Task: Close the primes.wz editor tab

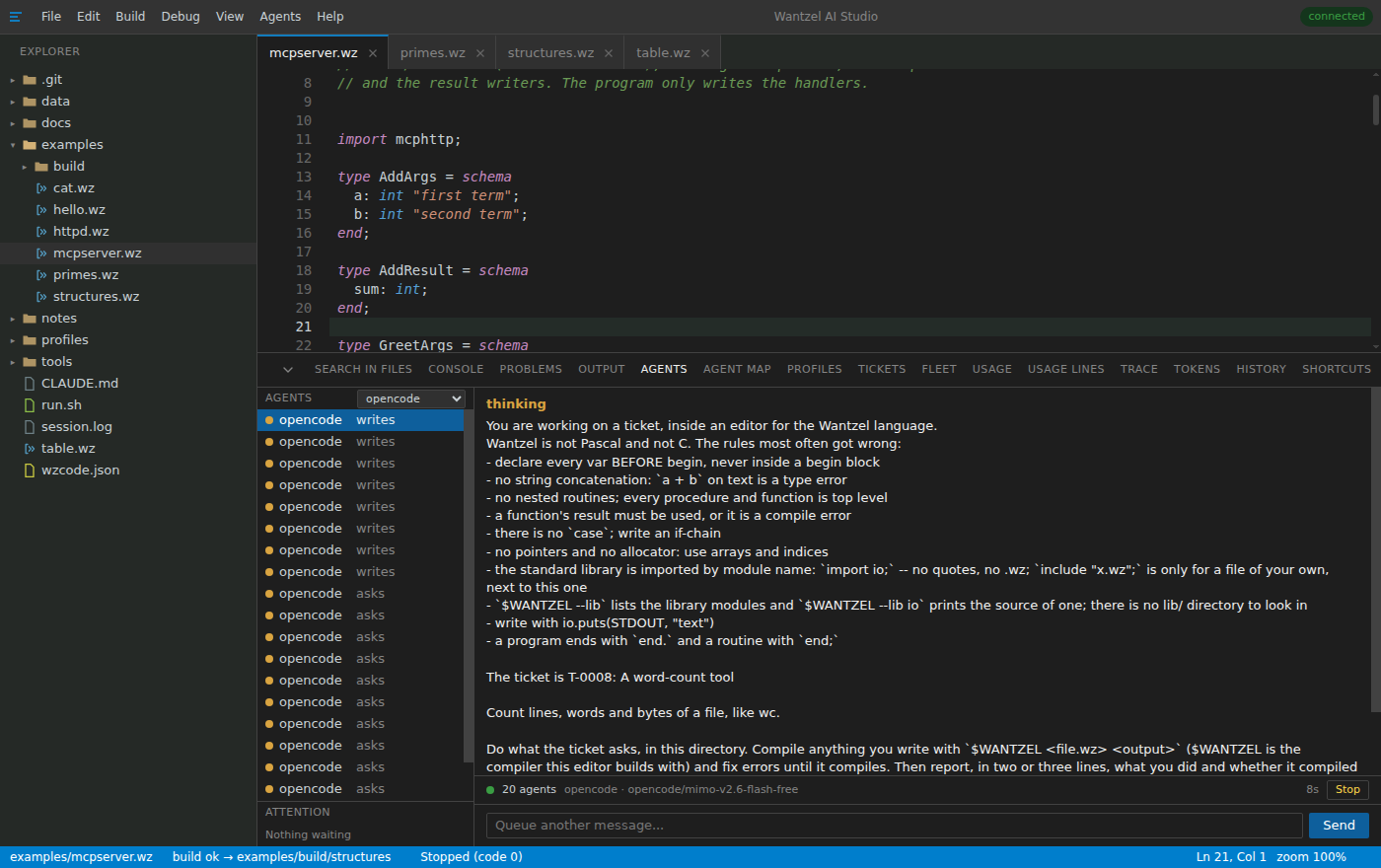Action: tap(480, 53)
